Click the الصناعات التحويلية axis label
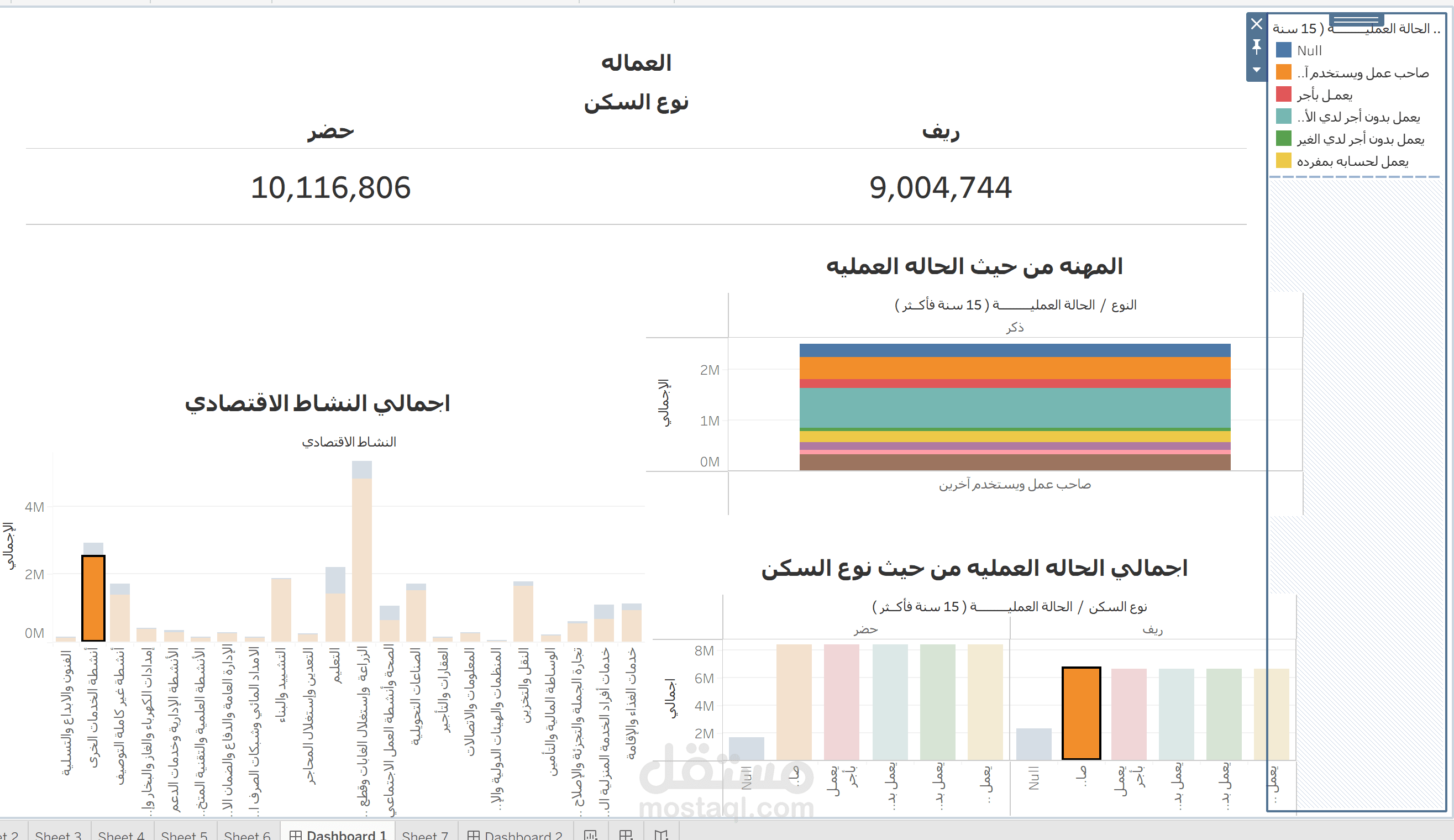 416,696
